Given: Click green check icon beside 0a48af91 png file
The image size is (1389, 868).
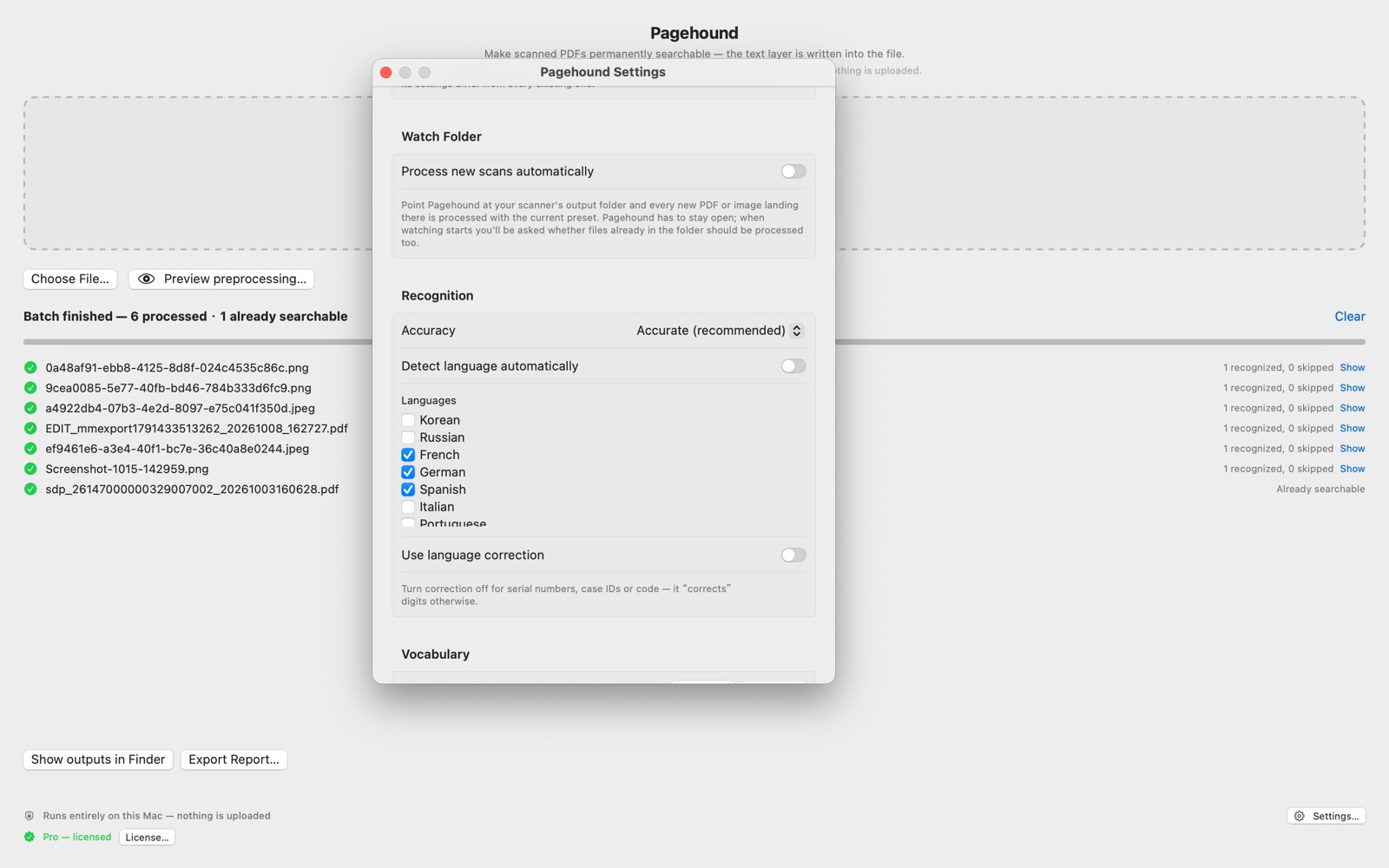Looking at the screenshot, I should pyautogui.click(x=30, y=367).
